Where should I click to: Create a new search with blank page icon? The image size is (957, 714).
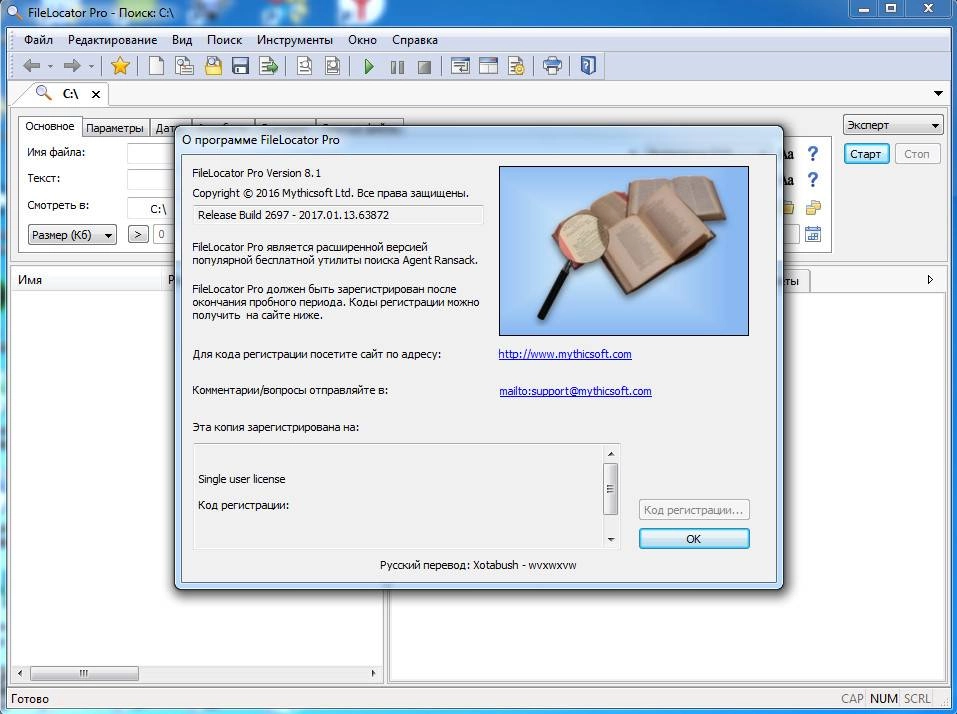click(x=156, y=65)
